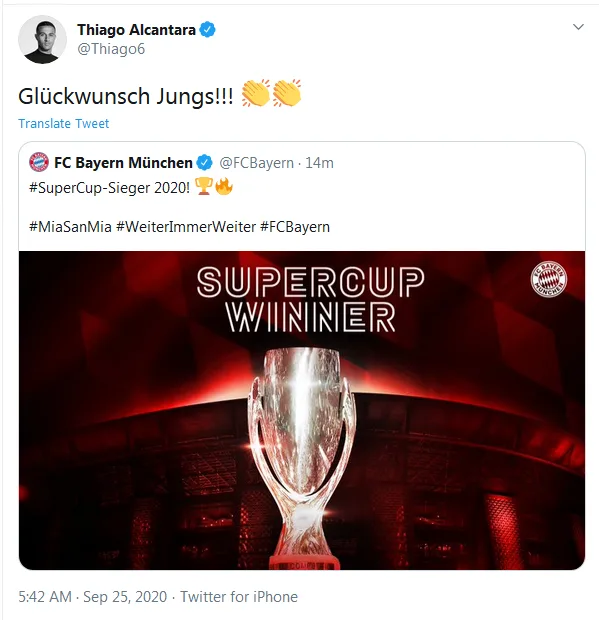Click the trophy emoji in quoted tweet
599x620 pixels.
point(204,186)
